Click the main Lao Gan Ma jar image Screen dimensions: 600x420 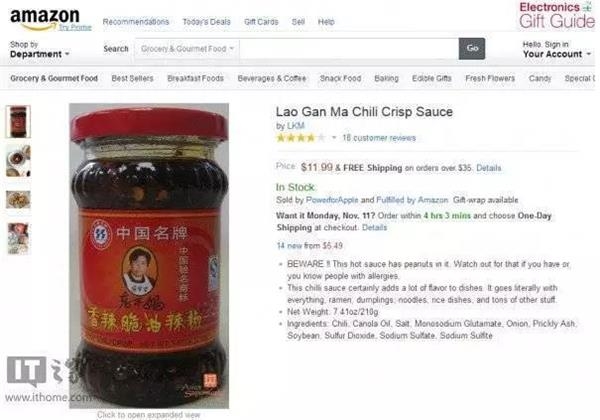(x=149, y=256)
